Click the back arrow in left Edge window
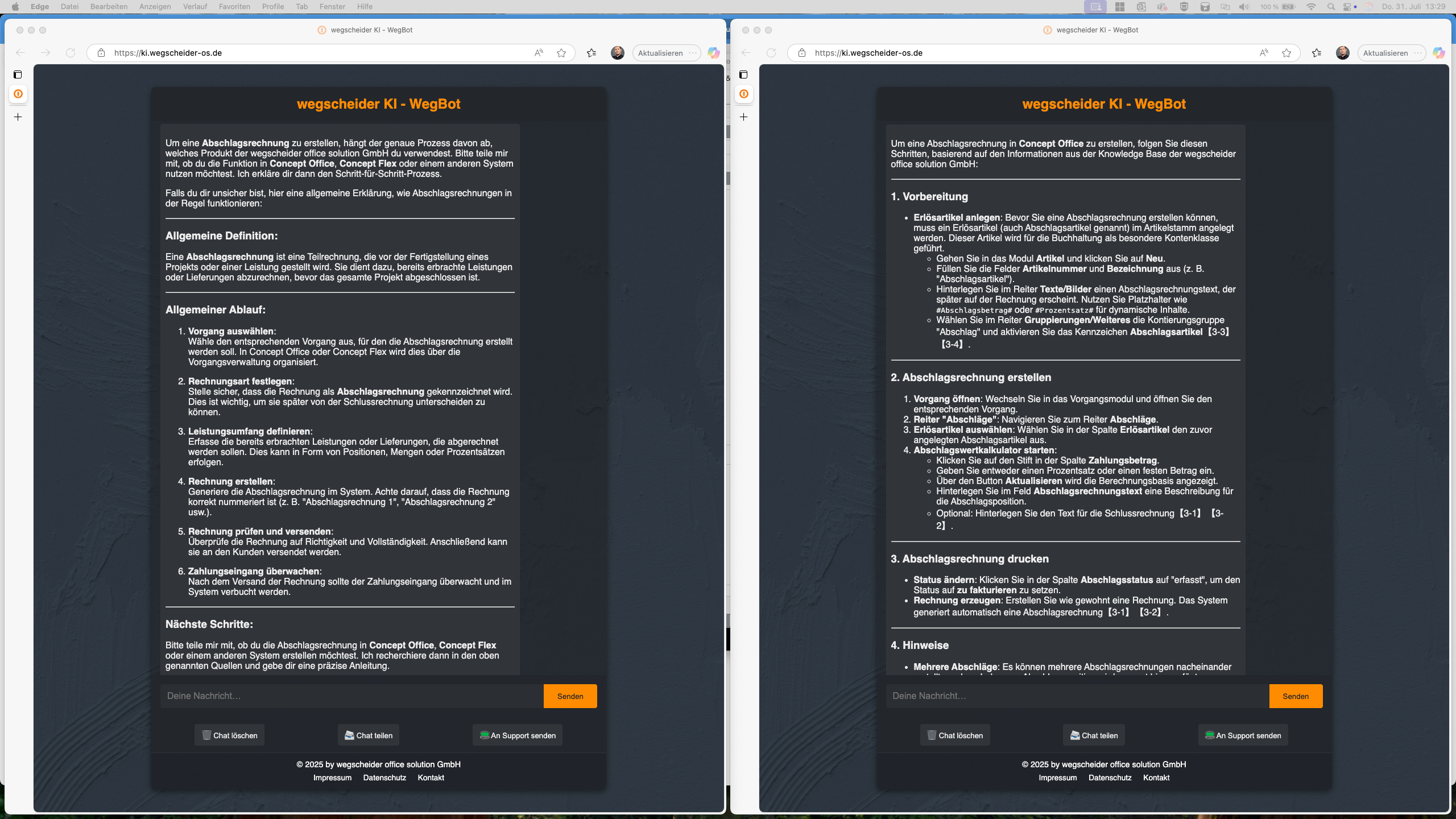The height and width of the screenshot is (819, 1456). [20, 53]
